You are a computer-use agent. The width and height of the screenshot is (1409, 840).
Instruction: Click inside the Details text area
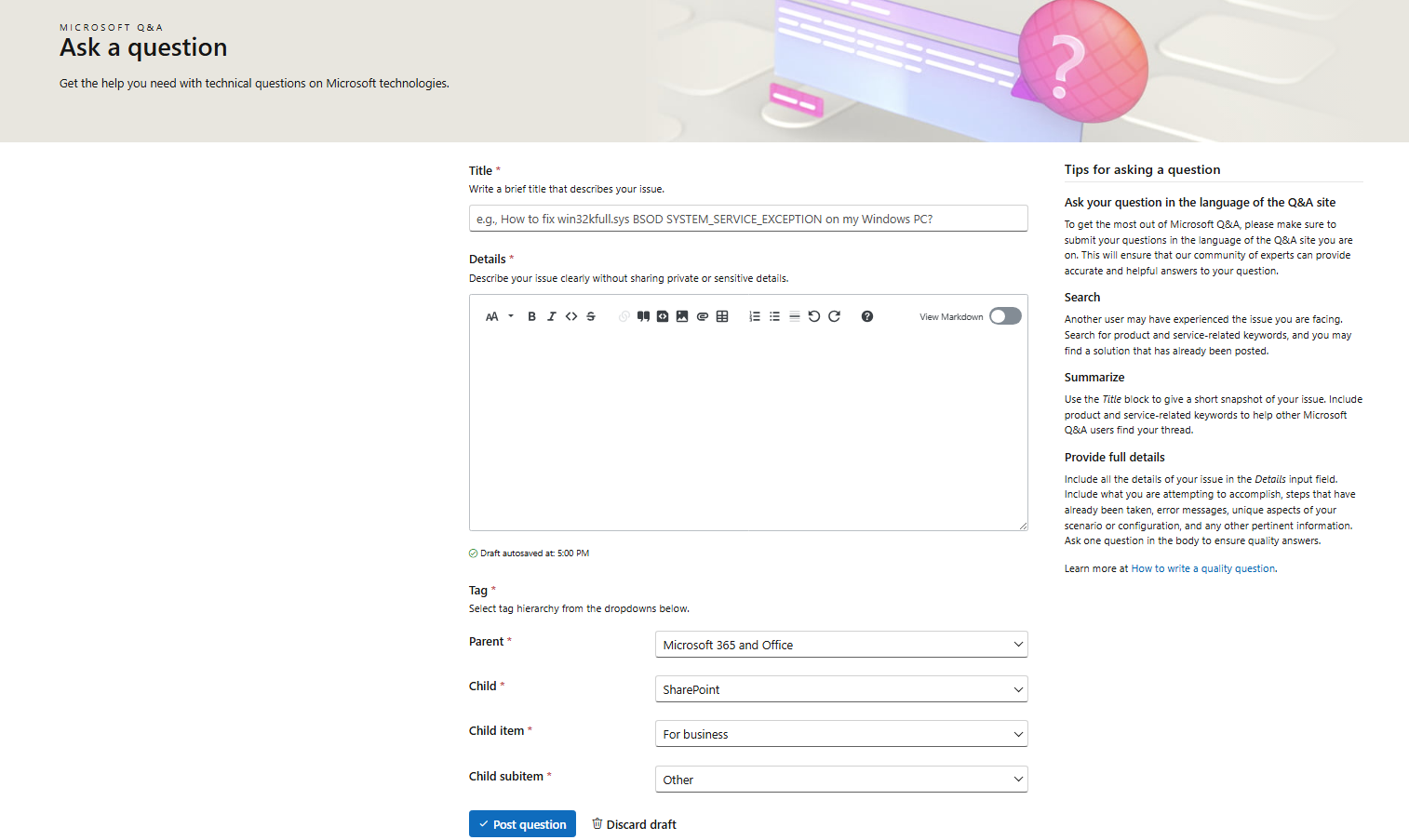click(x=748, y=430)
